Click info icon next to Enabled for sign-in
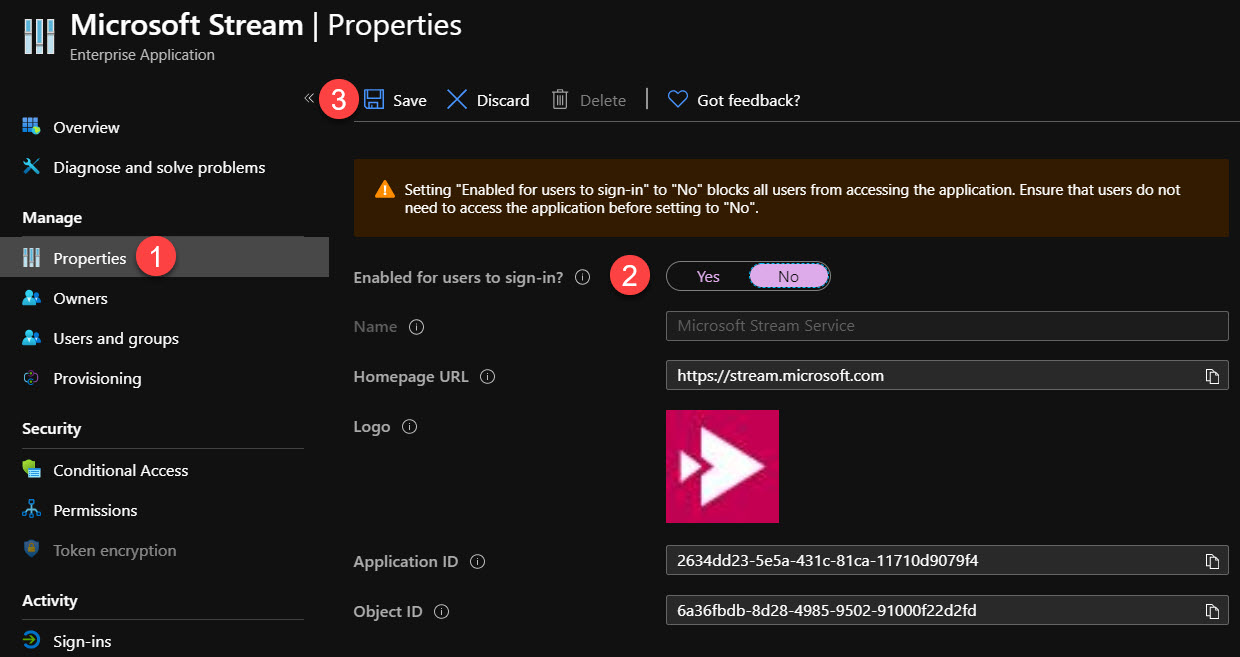Image resolution: width=1240 pixels, height=657 pixels. [x=582, y=277]
